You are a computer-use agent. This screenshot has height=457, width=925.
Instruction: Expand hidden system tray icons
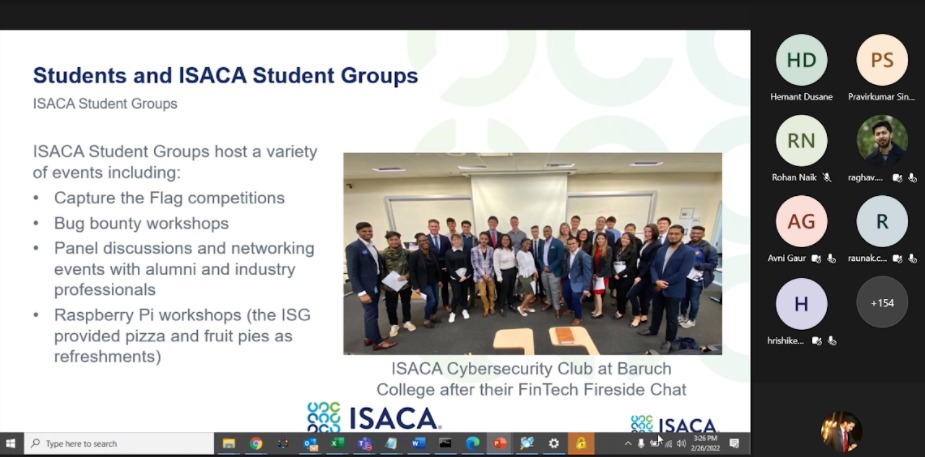coord(628,443)
